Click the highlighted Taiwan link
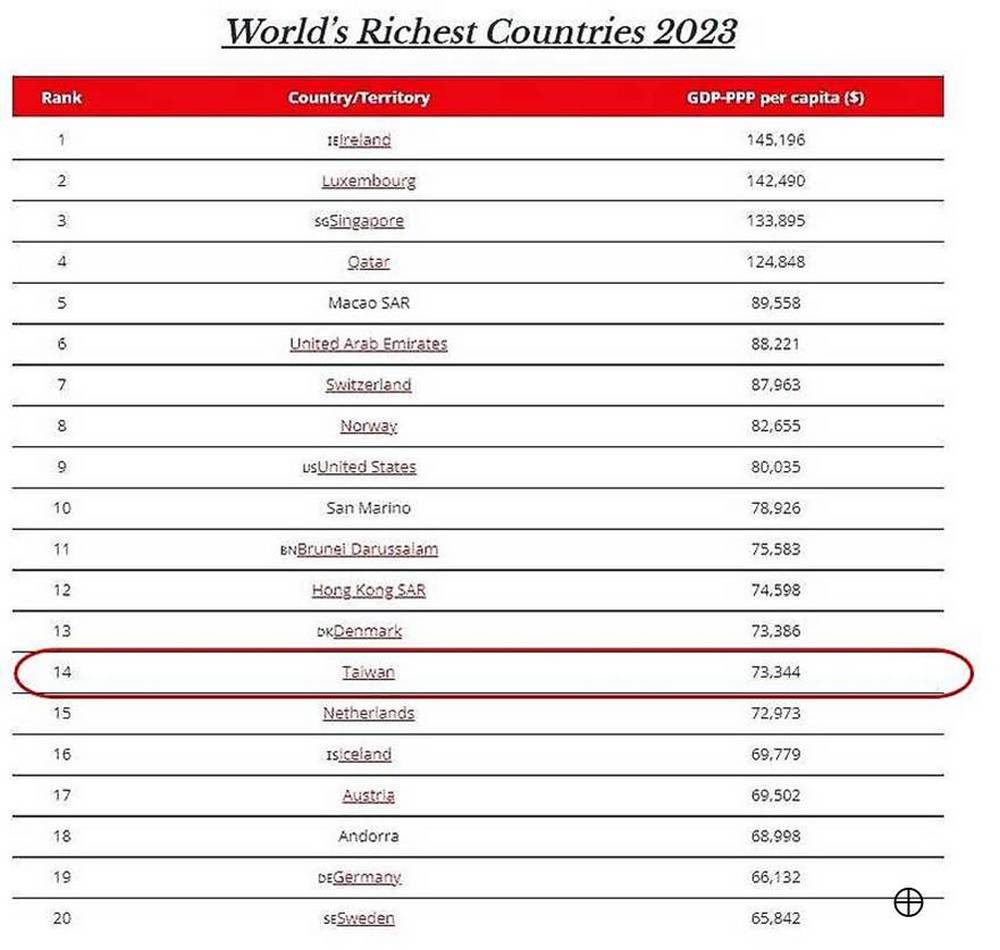This screenshot has width=1000, height=950. [369, 672]
